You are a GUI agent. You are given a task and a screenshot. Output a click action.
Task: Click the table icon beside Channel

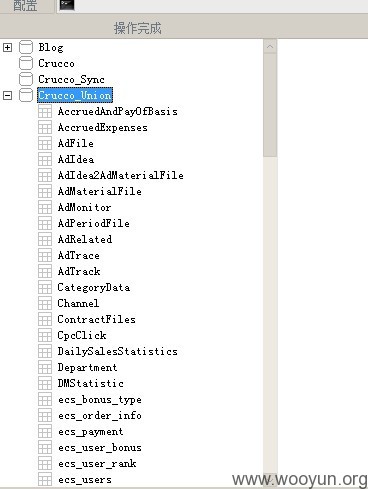pos(45,303)
